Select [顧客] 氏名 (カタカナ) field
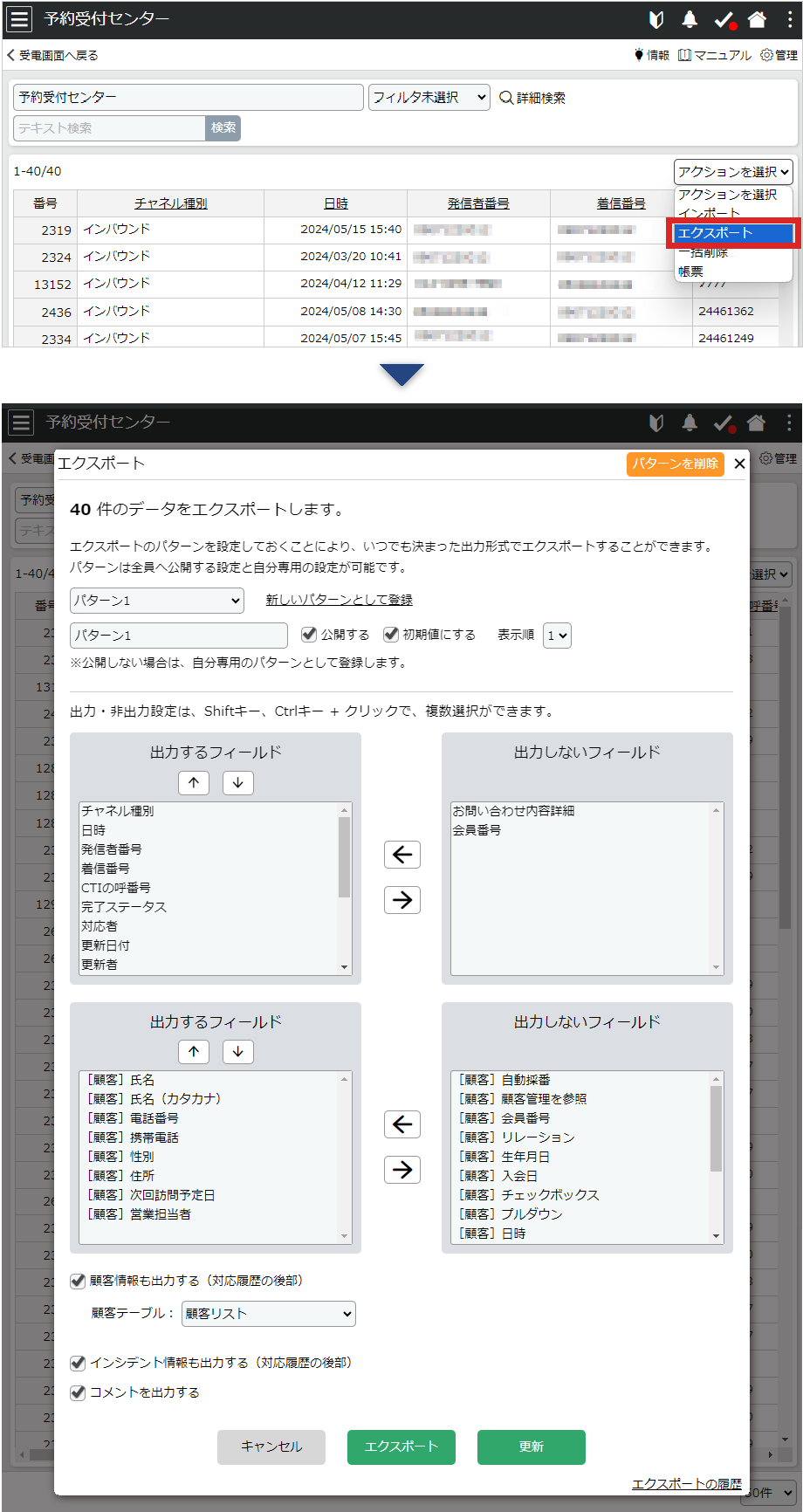The height and width of the screenshot is (1512, 803). tap(209, 1099)
